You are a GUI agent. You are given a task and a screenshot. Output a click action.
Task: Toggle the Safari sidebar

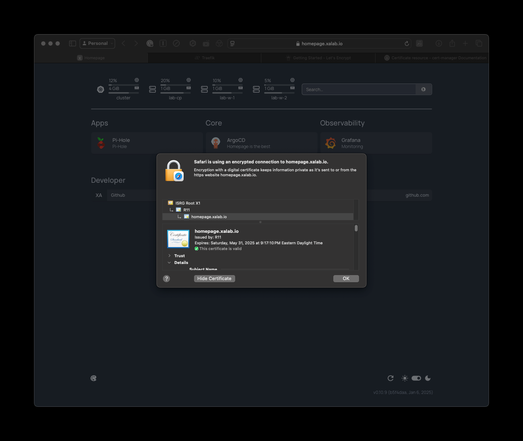coord(72,43)
